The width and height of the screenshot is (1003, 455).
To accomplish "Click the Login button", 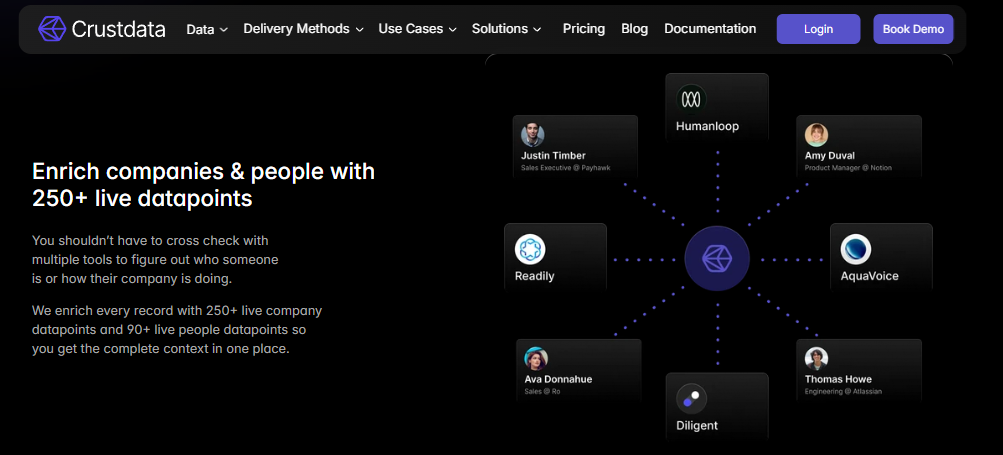I will 818,29.
